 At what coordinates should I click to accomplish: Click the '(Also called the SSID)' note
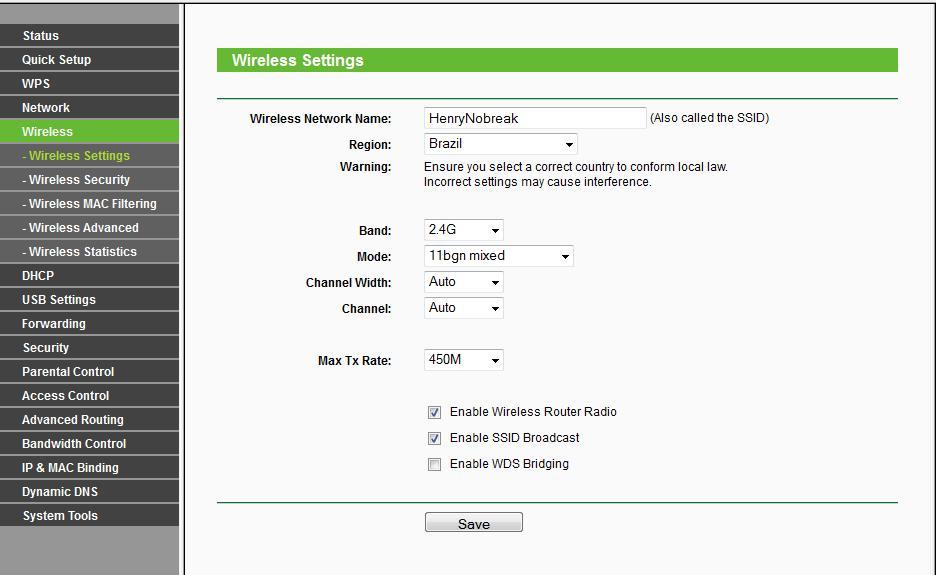click(709, 118)
